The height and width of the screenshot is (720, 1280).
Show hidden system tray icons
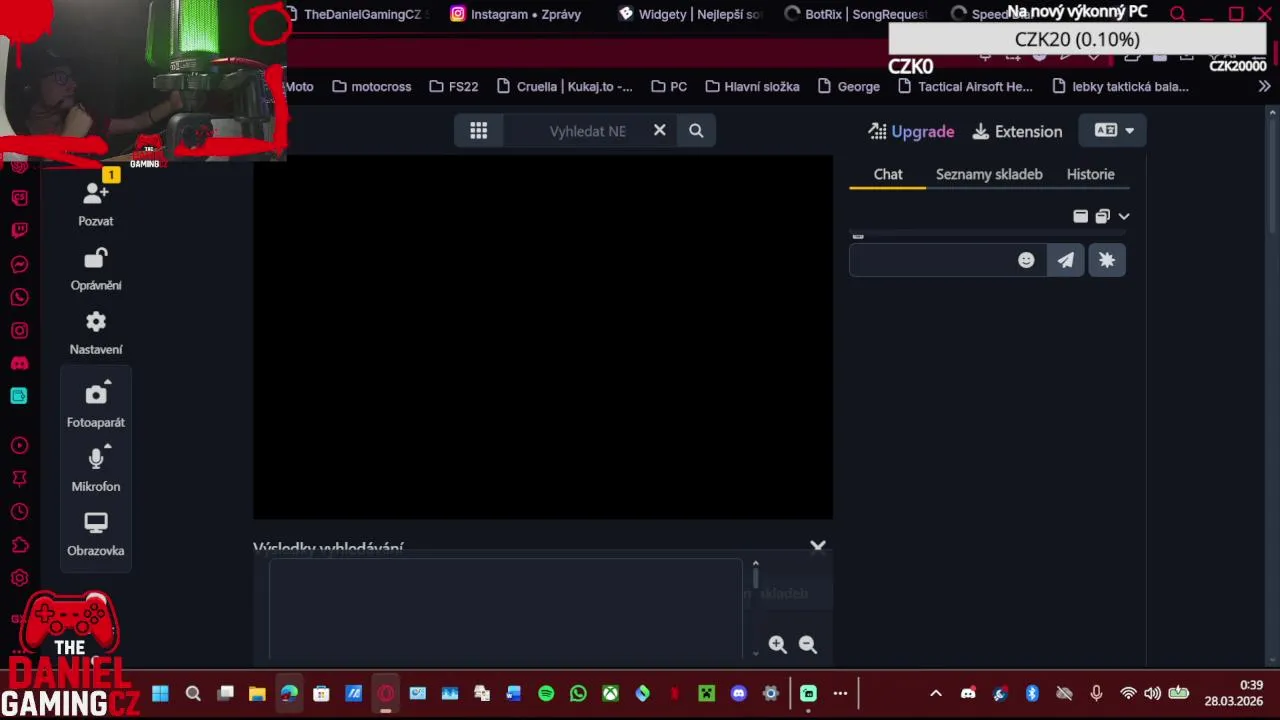pyautogui.click(x=936, y=693)
